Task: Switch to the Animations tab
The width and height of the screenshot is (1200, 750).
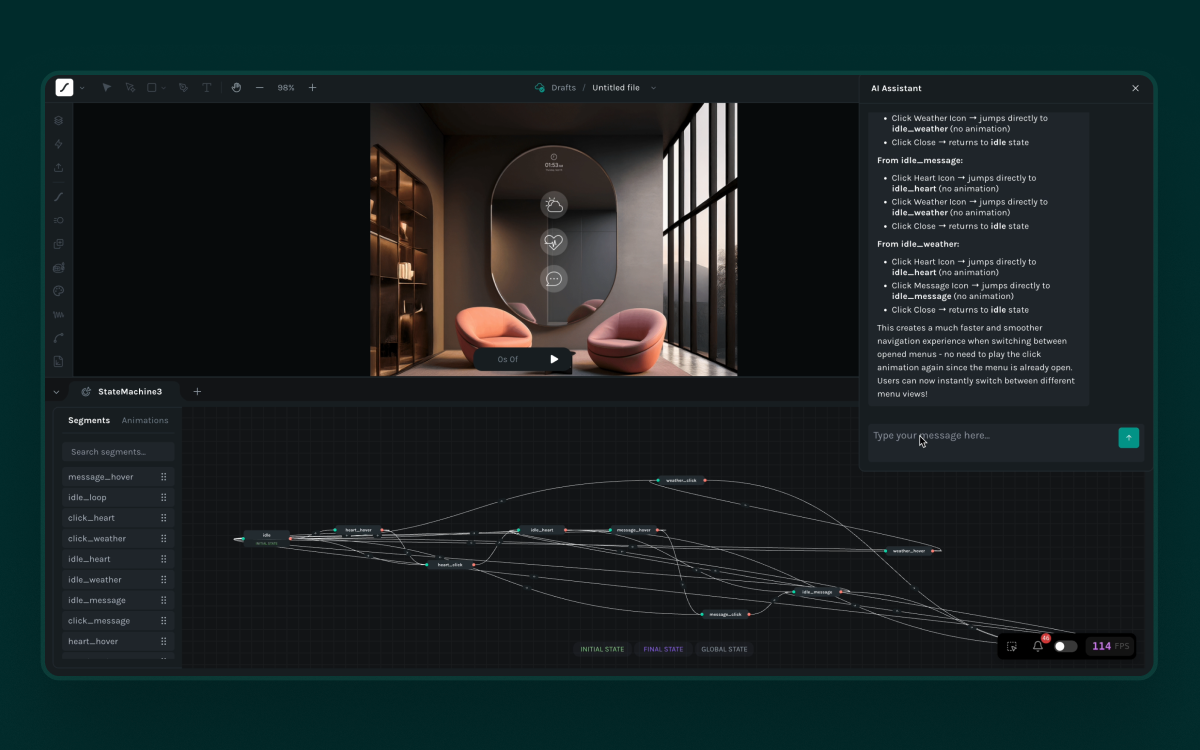Action: point(145,421)
